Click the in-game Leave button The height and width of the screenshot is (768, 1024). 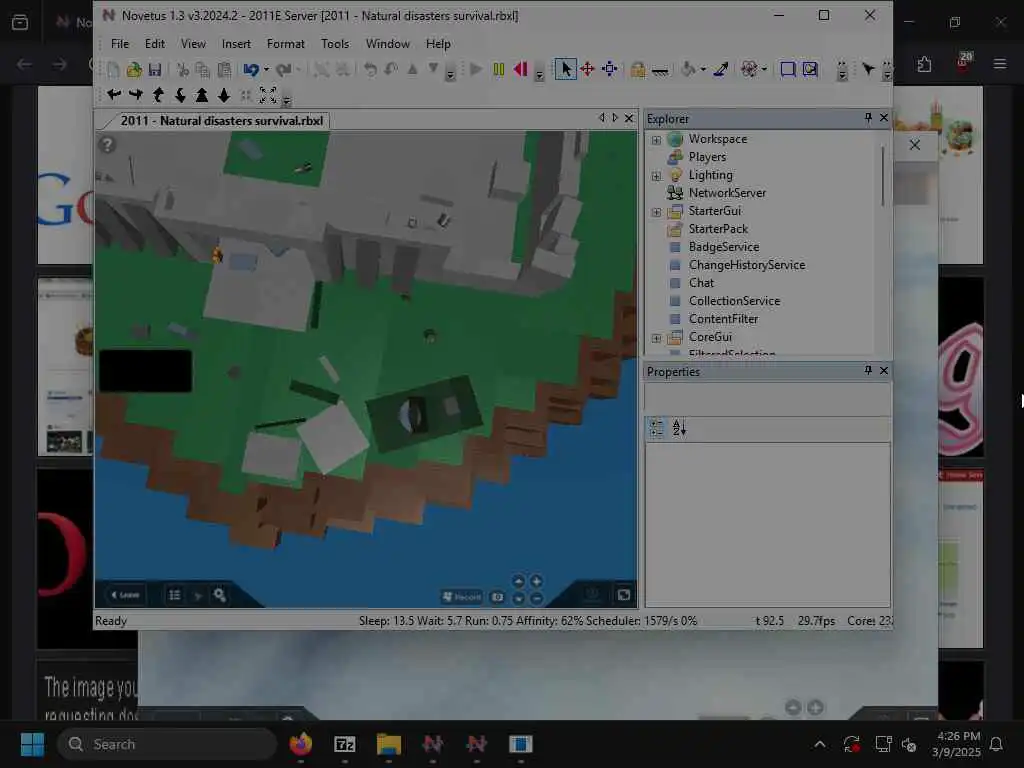point(125,595)
